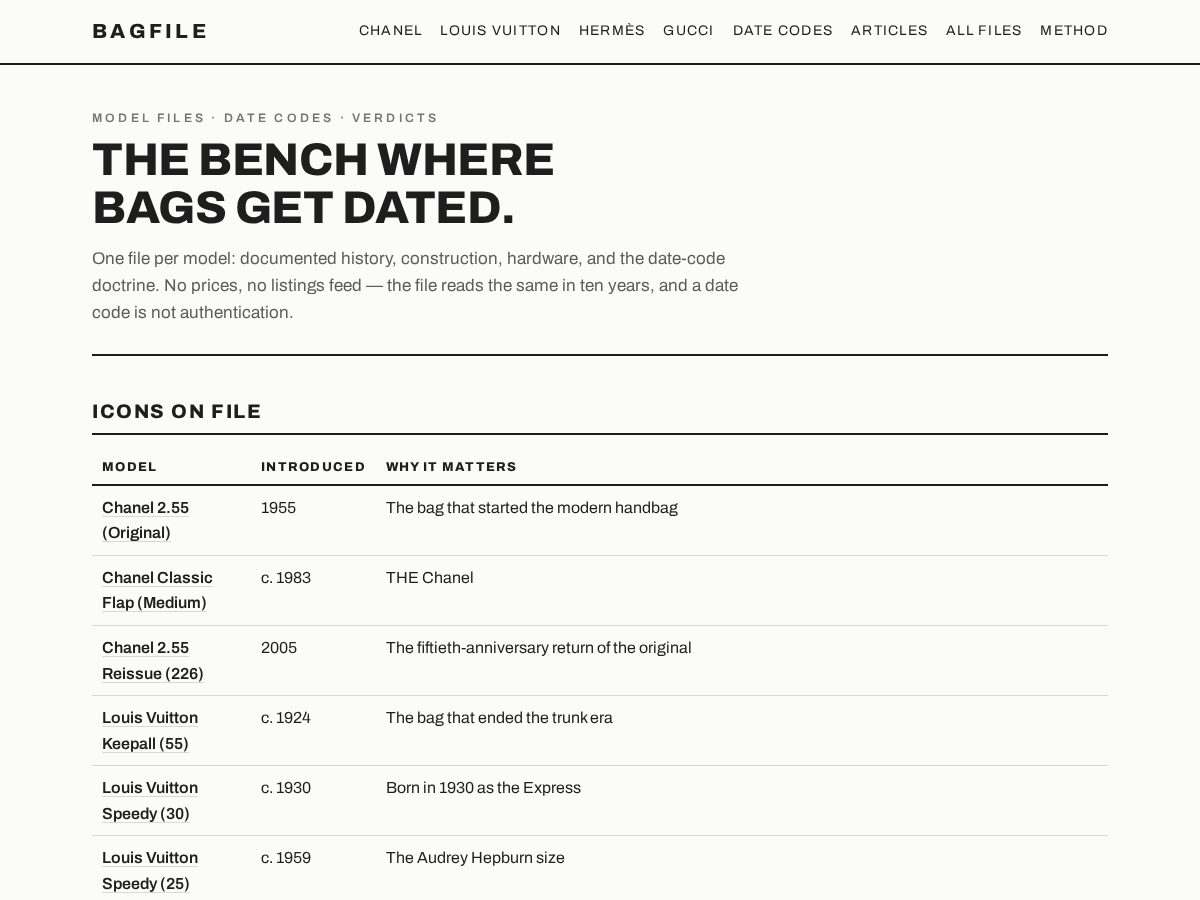Click the year 1955 cell
The height and width of the screenshot is (900, 1200).
click(x=278, y=508)
